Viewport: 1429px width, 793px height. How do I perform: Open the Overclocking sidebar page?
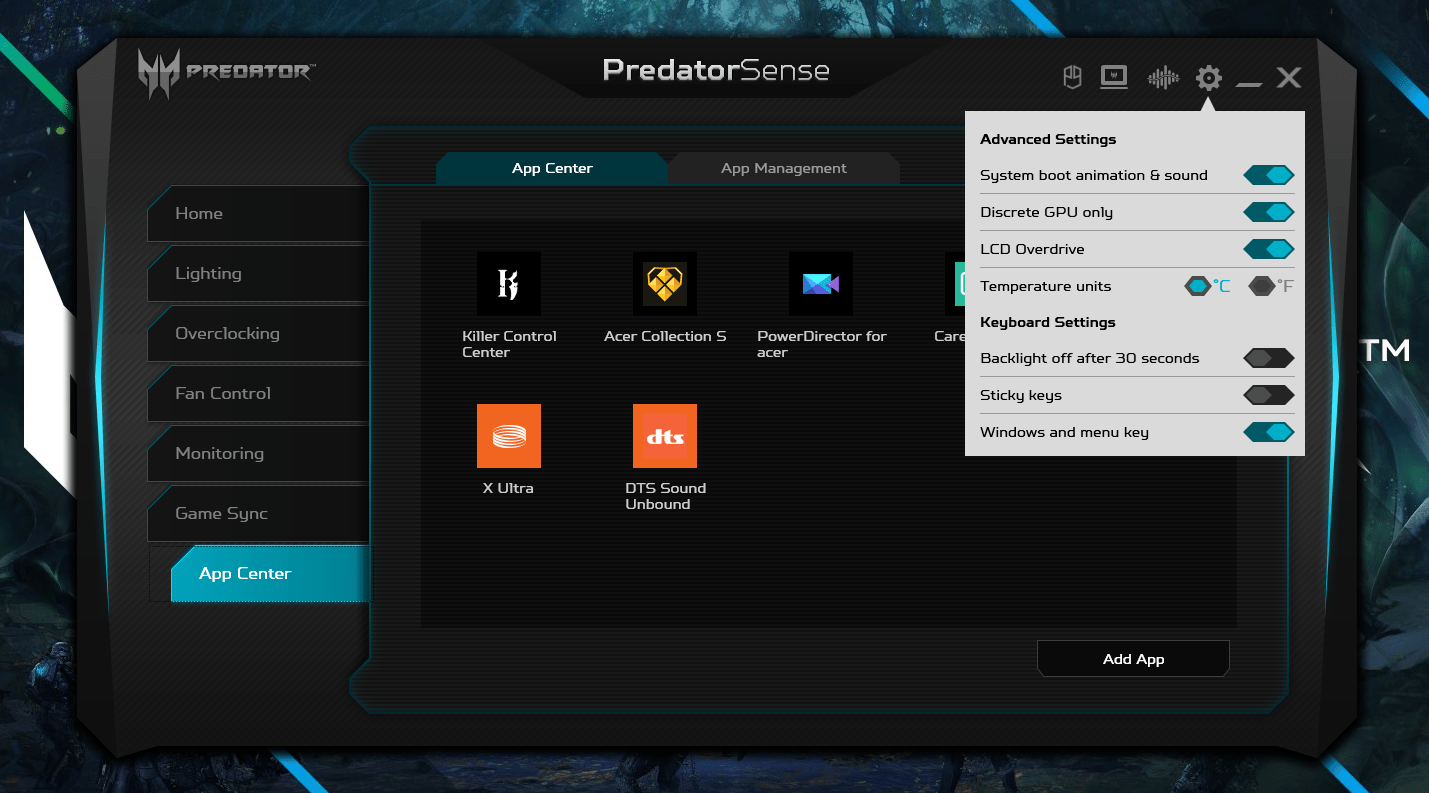coord(227,333)
